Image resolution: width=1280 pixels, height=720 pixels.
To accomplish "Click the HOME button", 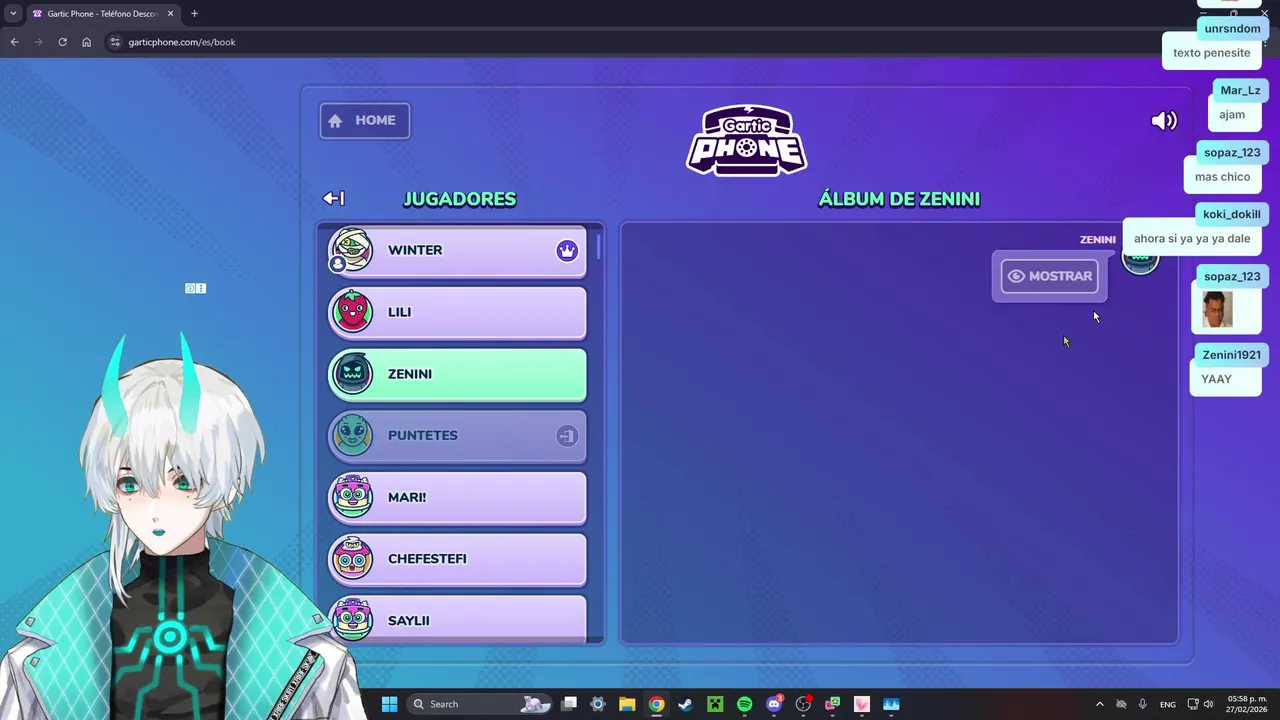I will coord(364,121).
